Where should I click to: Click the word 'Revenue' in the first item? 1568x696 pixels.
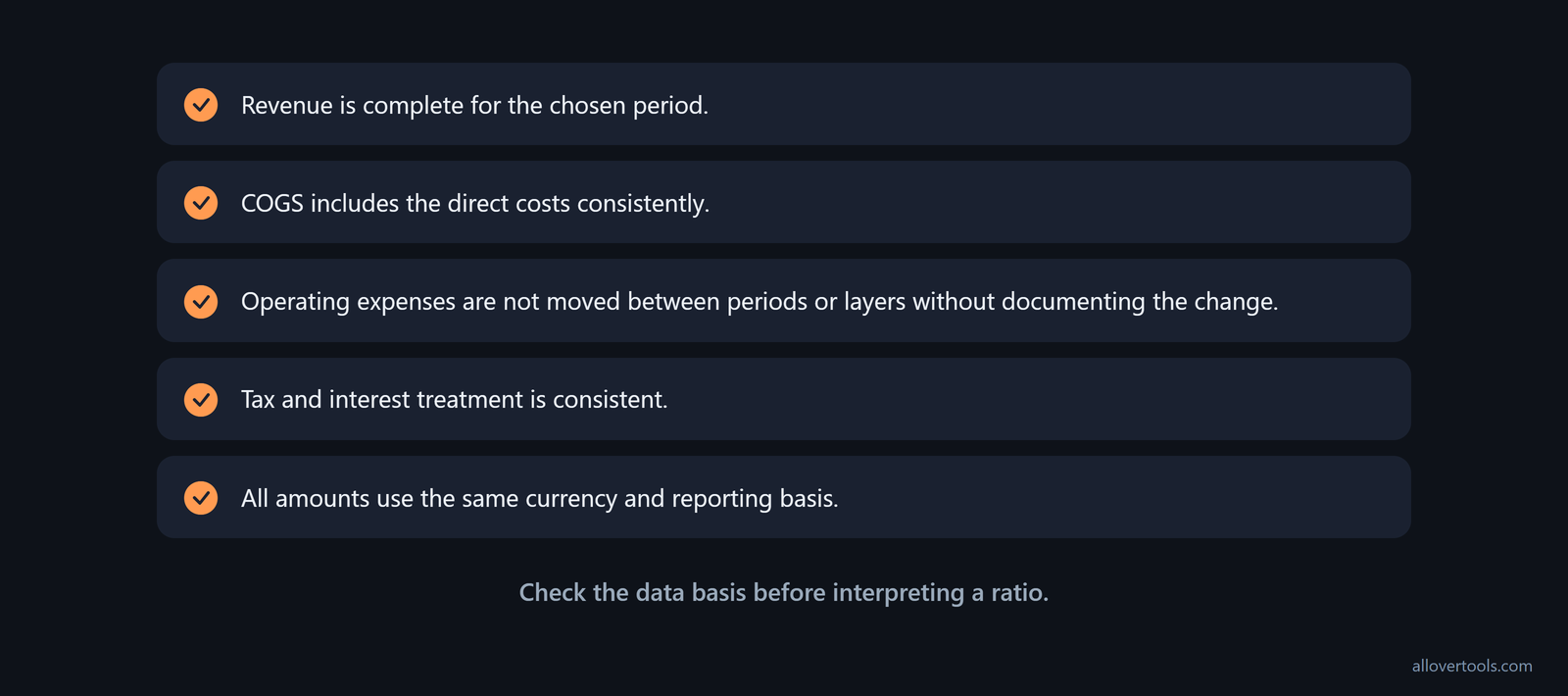coord(287,105)
